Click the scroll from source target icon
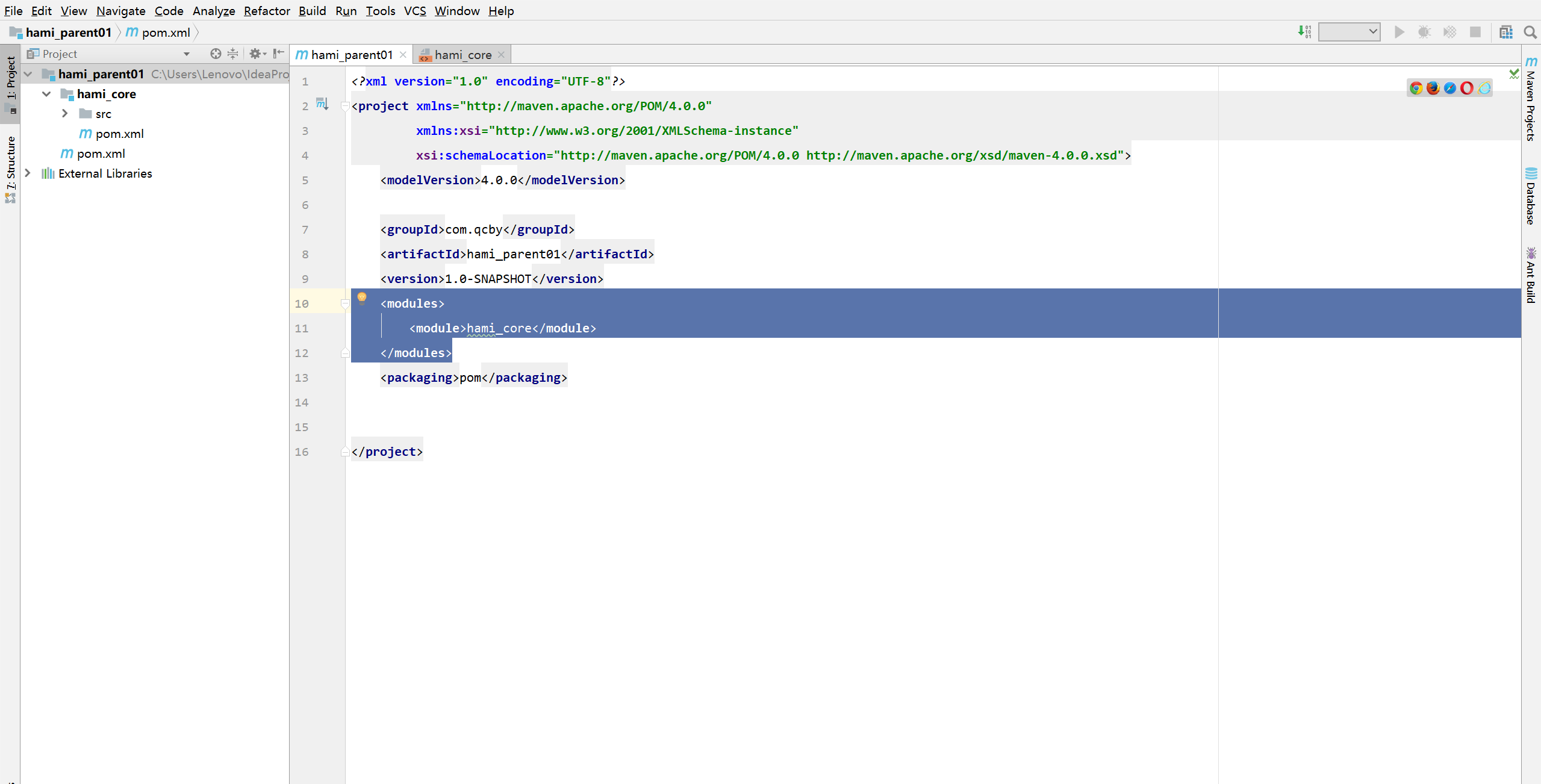1541x784 pixels. coord(215,54)
